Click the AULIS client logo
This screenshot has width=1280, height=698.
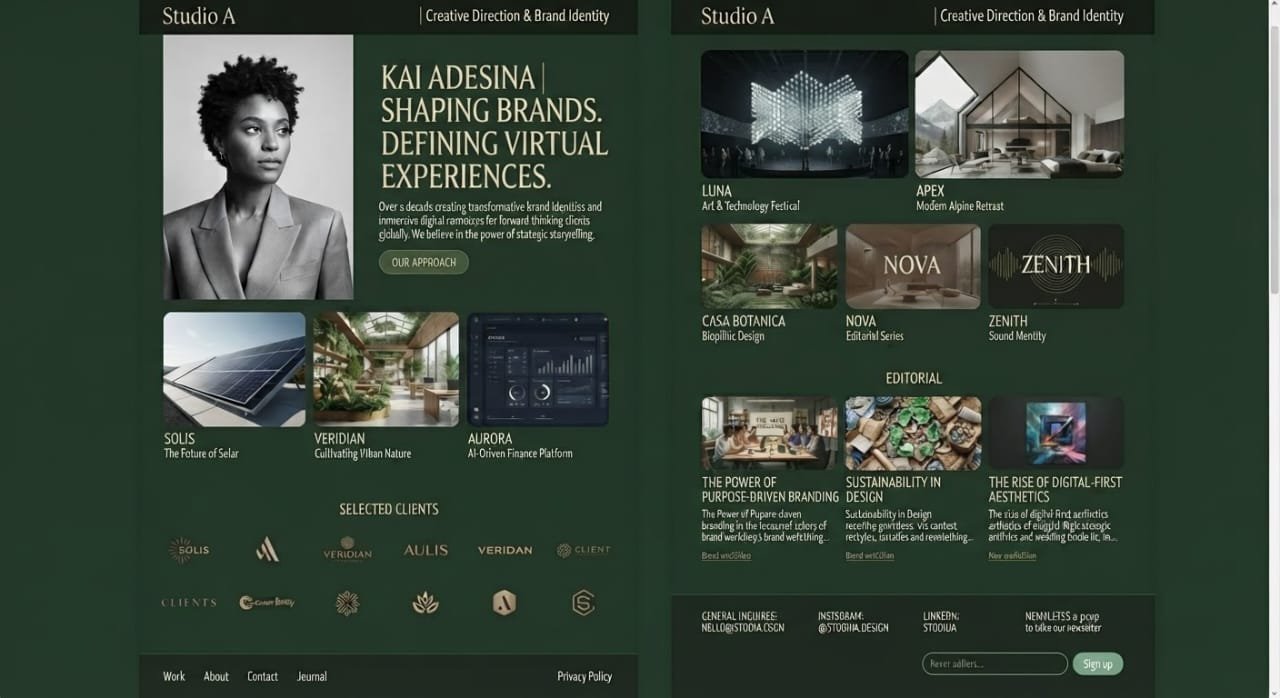pyautogui.click(x=426, y=550)
